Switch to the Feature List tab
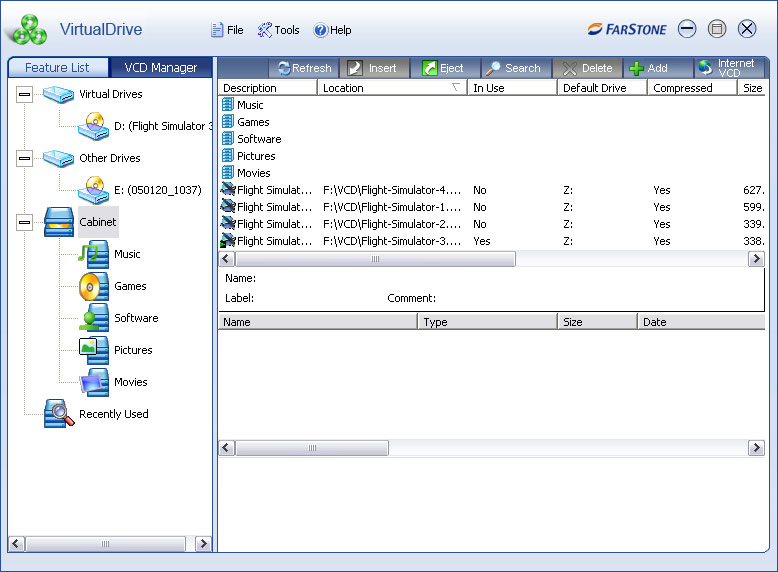 coord(58,67)
